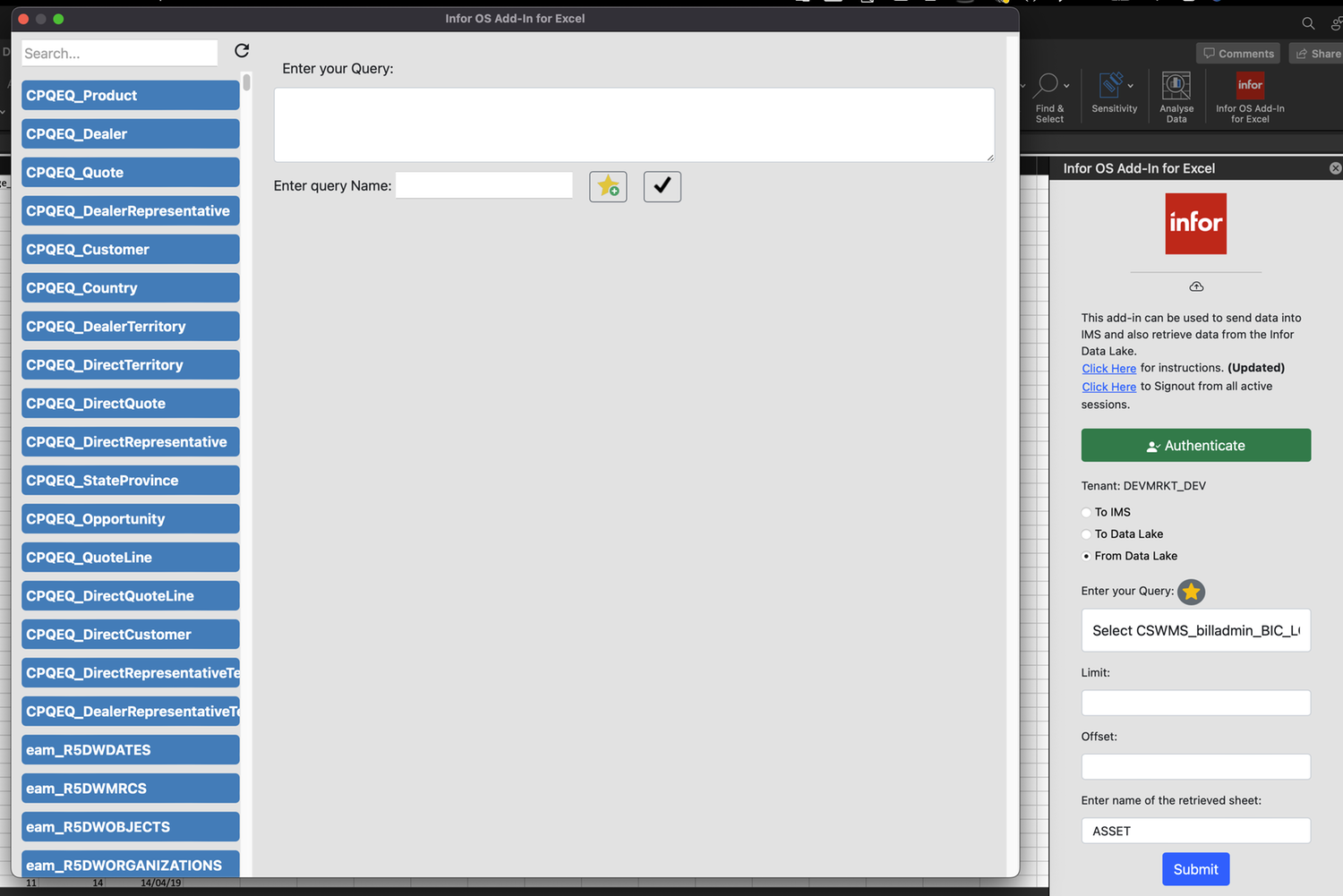This screenshot has height=896, width=1343.
Task: Click the Infor logo in the side panel
Action: coord(1196,224)
